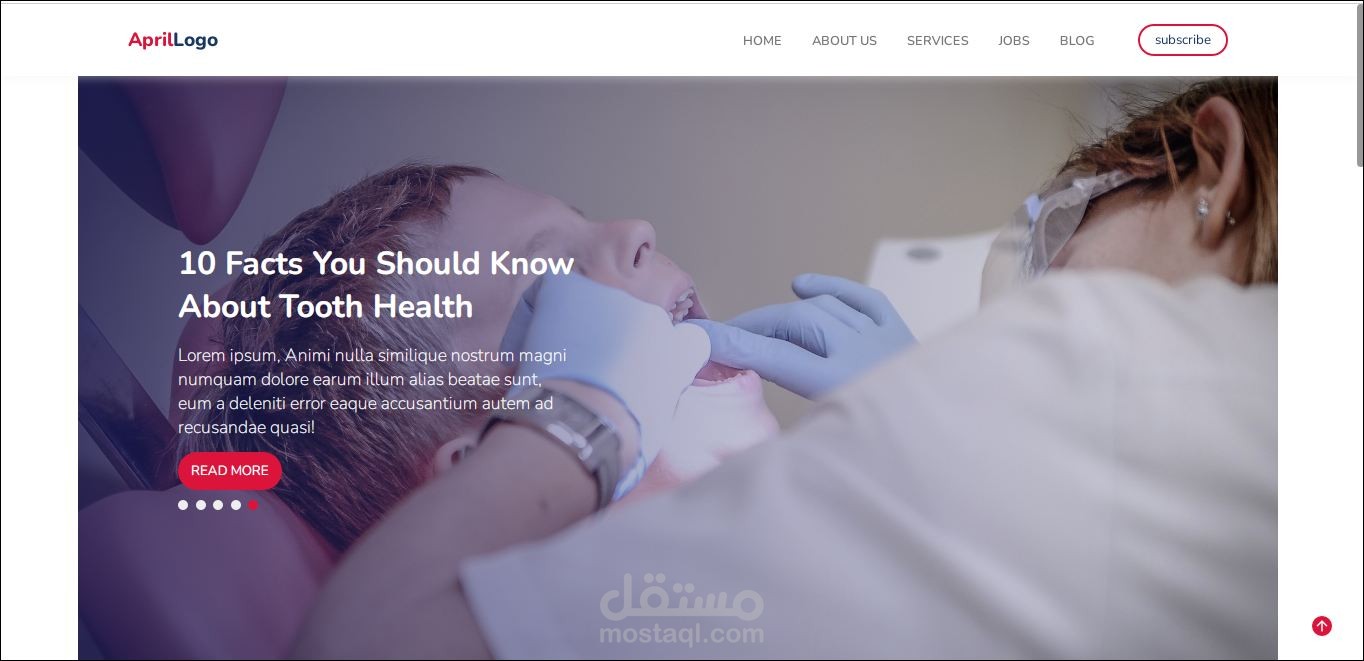Go to the ABOUT US page
This screenshot has width=1364, height=661.
coord(844,41)
